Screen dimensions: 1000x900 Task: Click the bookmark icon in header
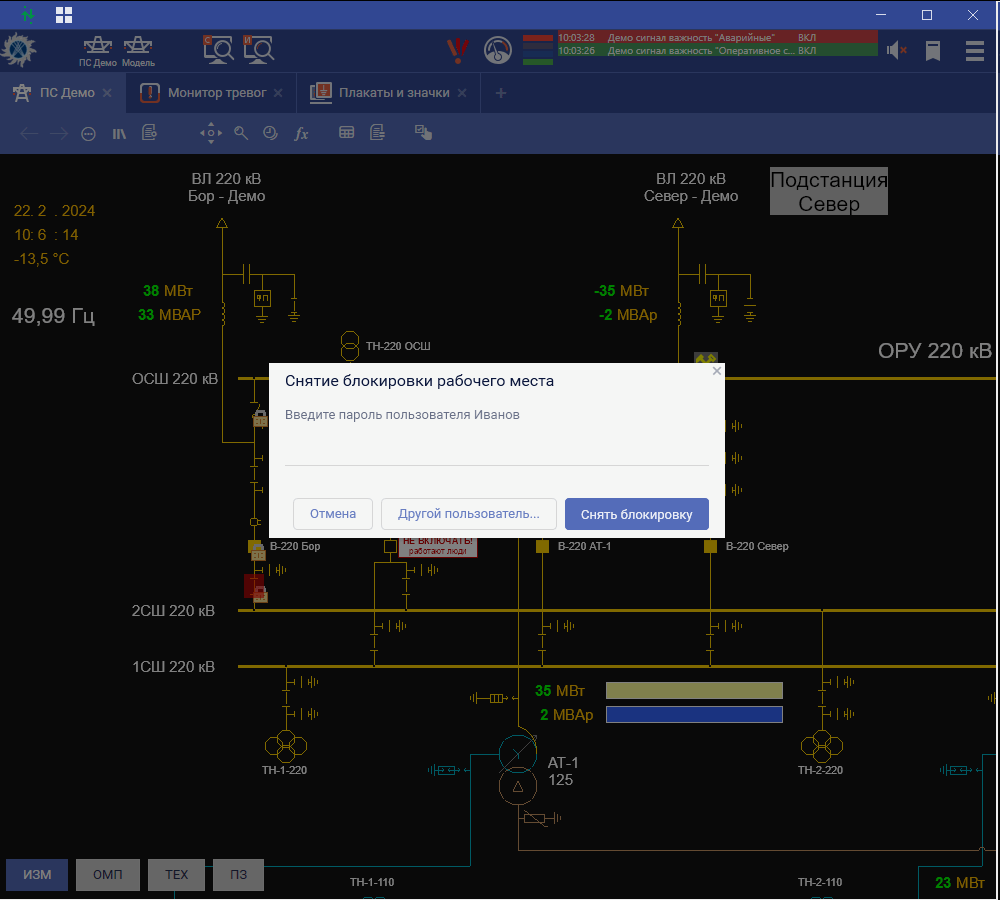coord(933,50)
